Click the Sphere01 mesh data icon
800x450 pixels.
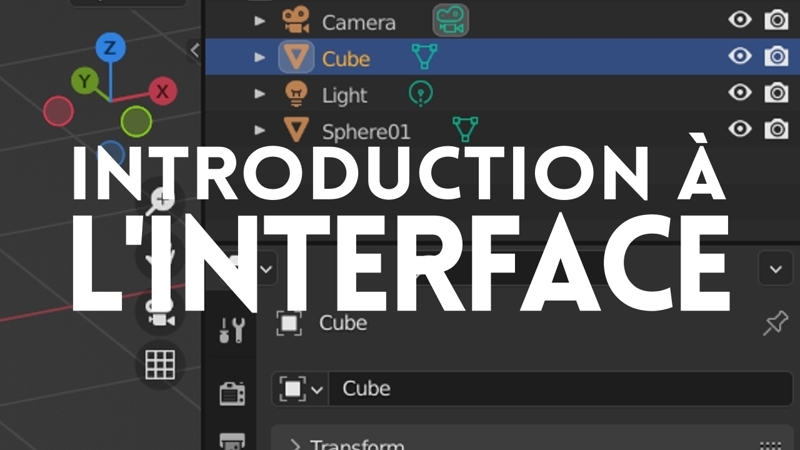coord(462,129)
